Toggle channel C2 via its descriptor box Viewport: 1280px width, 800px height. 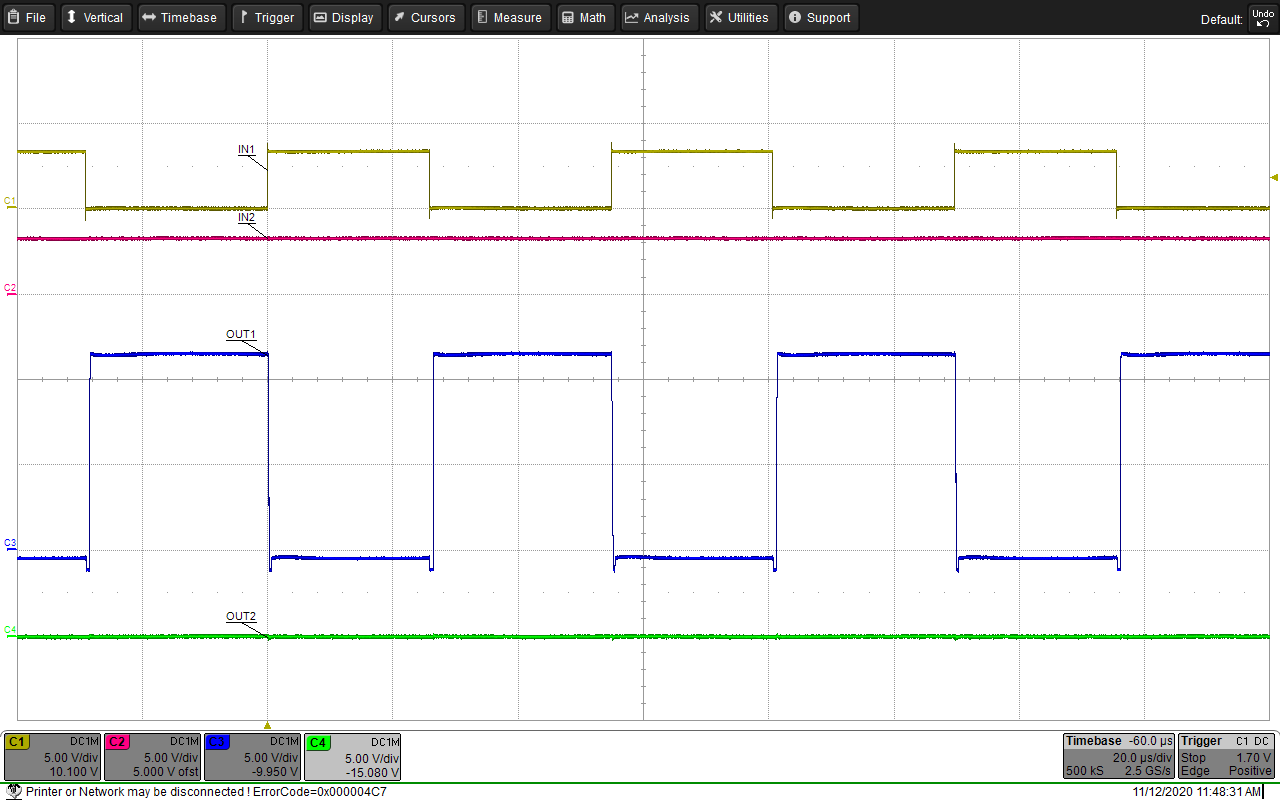152,756
